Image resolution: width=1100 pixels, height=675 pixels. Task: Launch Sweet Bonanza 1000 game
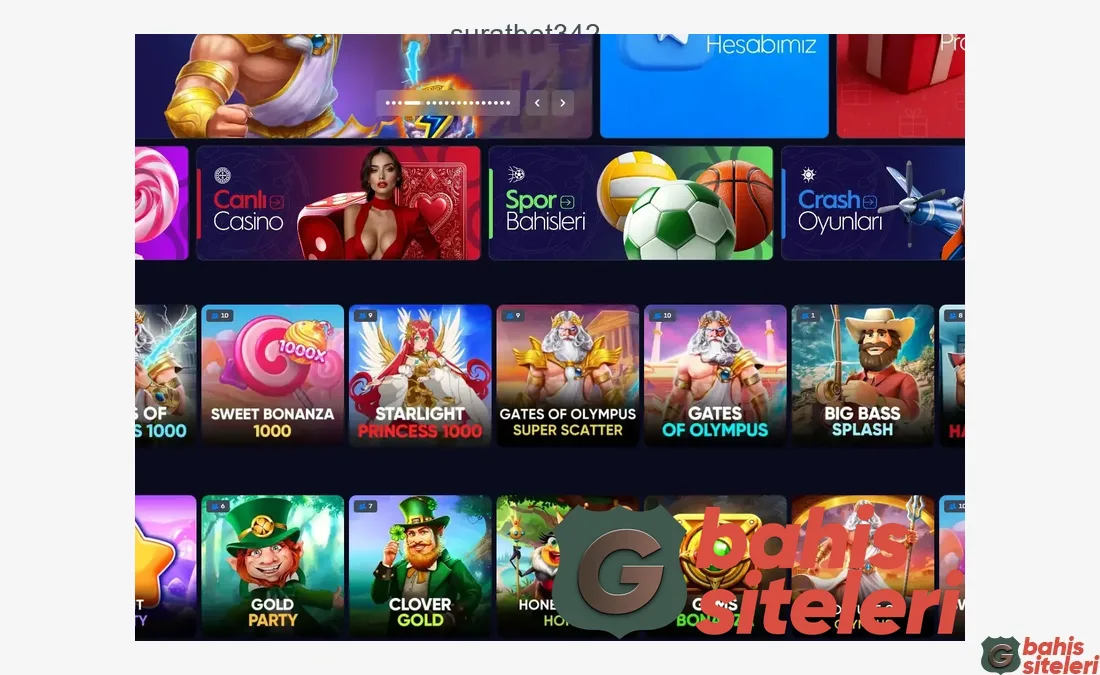[x=272, y=375]
